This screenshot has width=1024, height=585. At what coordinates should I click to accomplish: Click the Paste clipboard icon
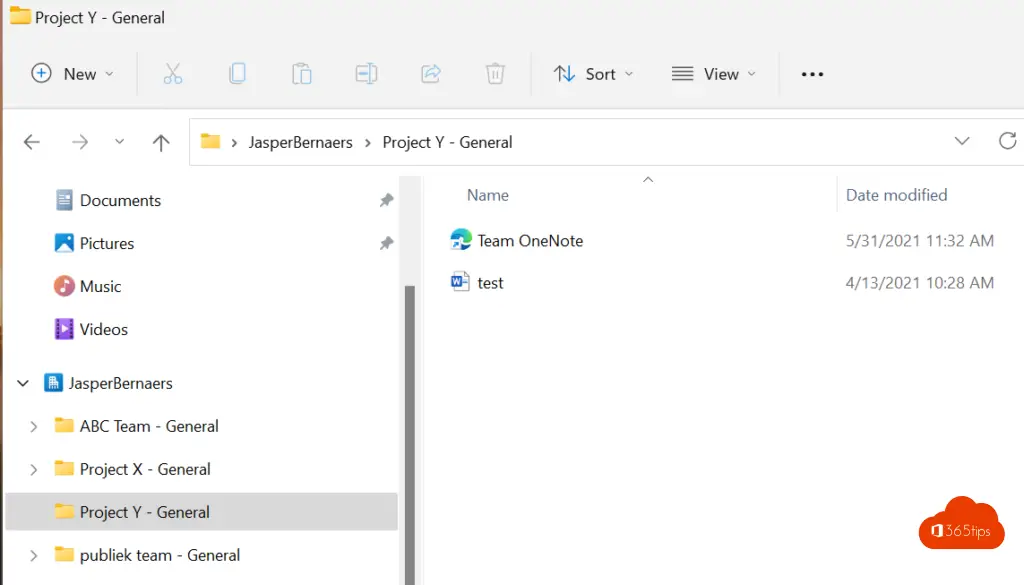301,73
